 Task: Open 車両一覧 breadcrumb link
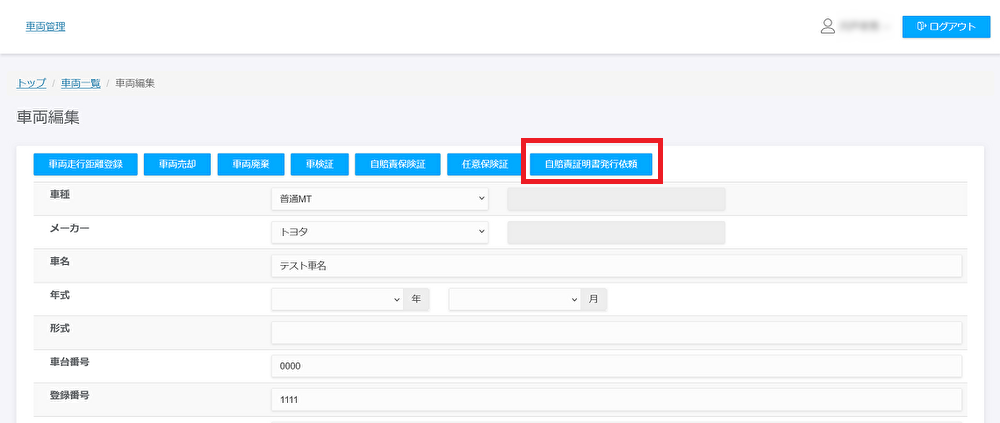pos(80,82)
